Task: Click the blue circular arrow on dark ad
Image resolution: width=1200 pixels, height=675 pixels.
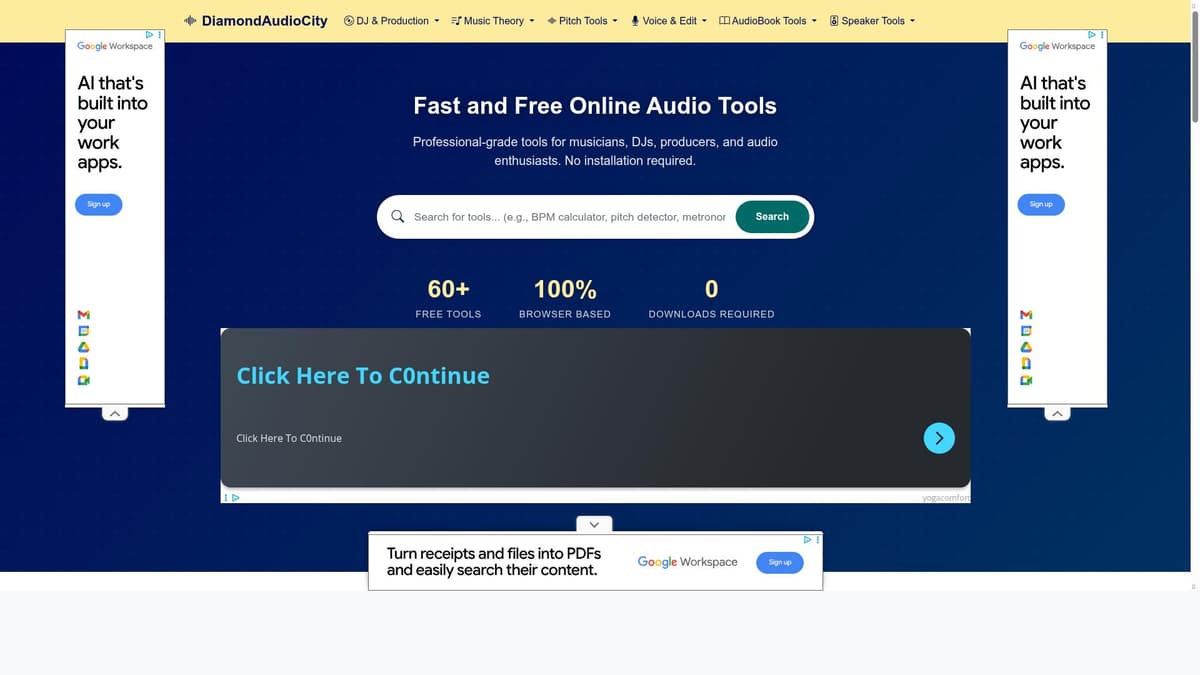Action: point(939,438)
